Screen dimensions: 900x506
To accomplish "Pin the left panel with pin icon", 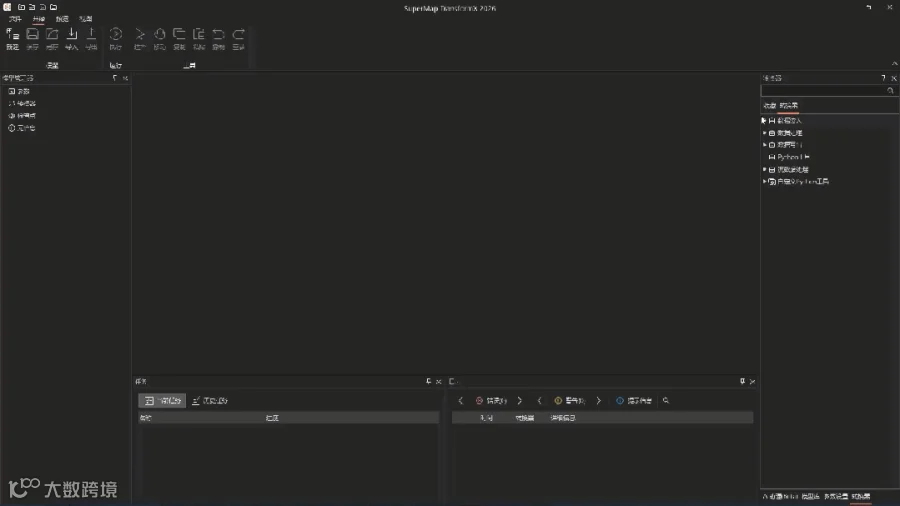I will tap(115, 78).
